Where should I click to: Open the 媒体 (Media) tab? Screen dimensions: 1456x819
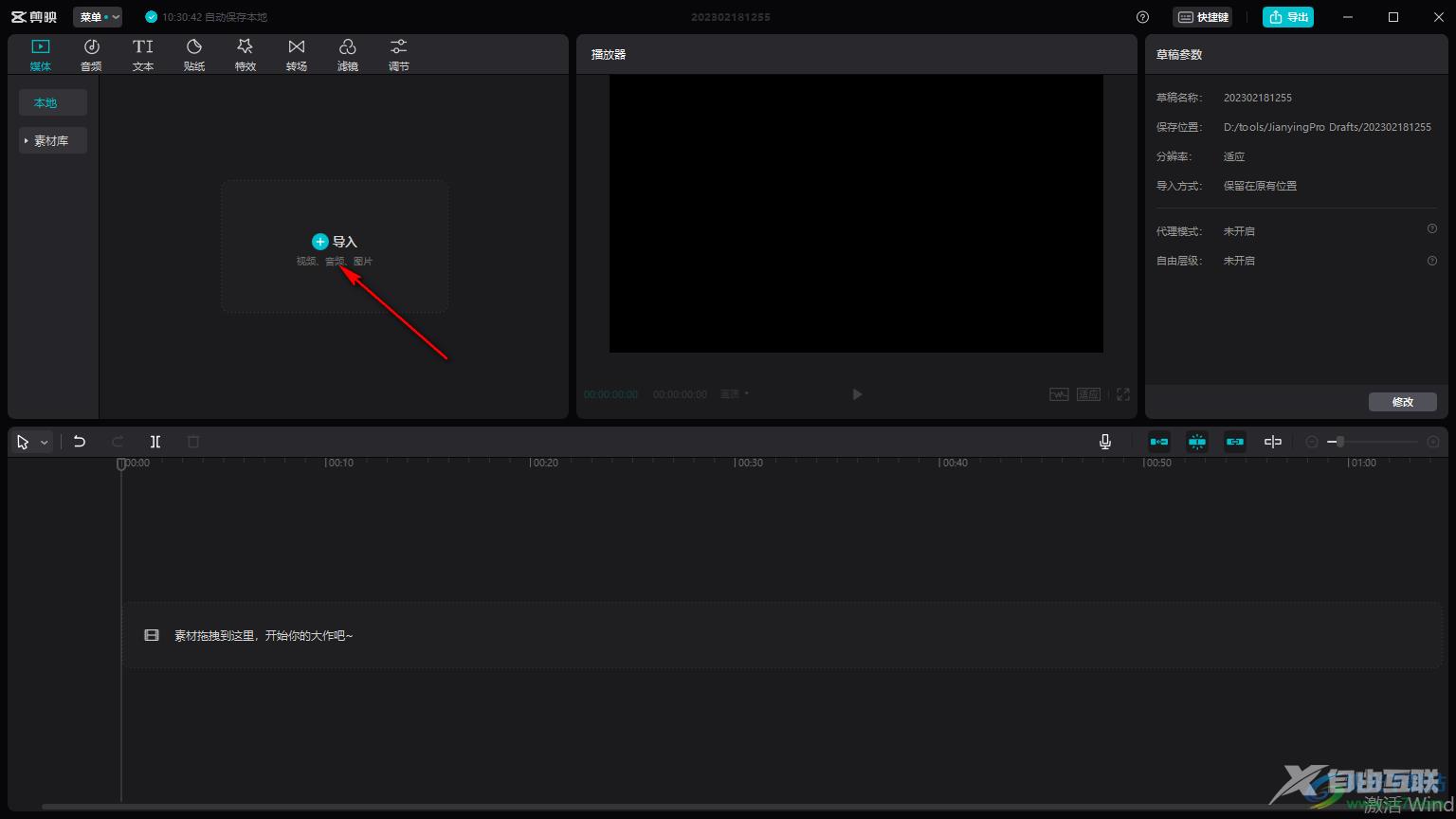tap(40, 55)
